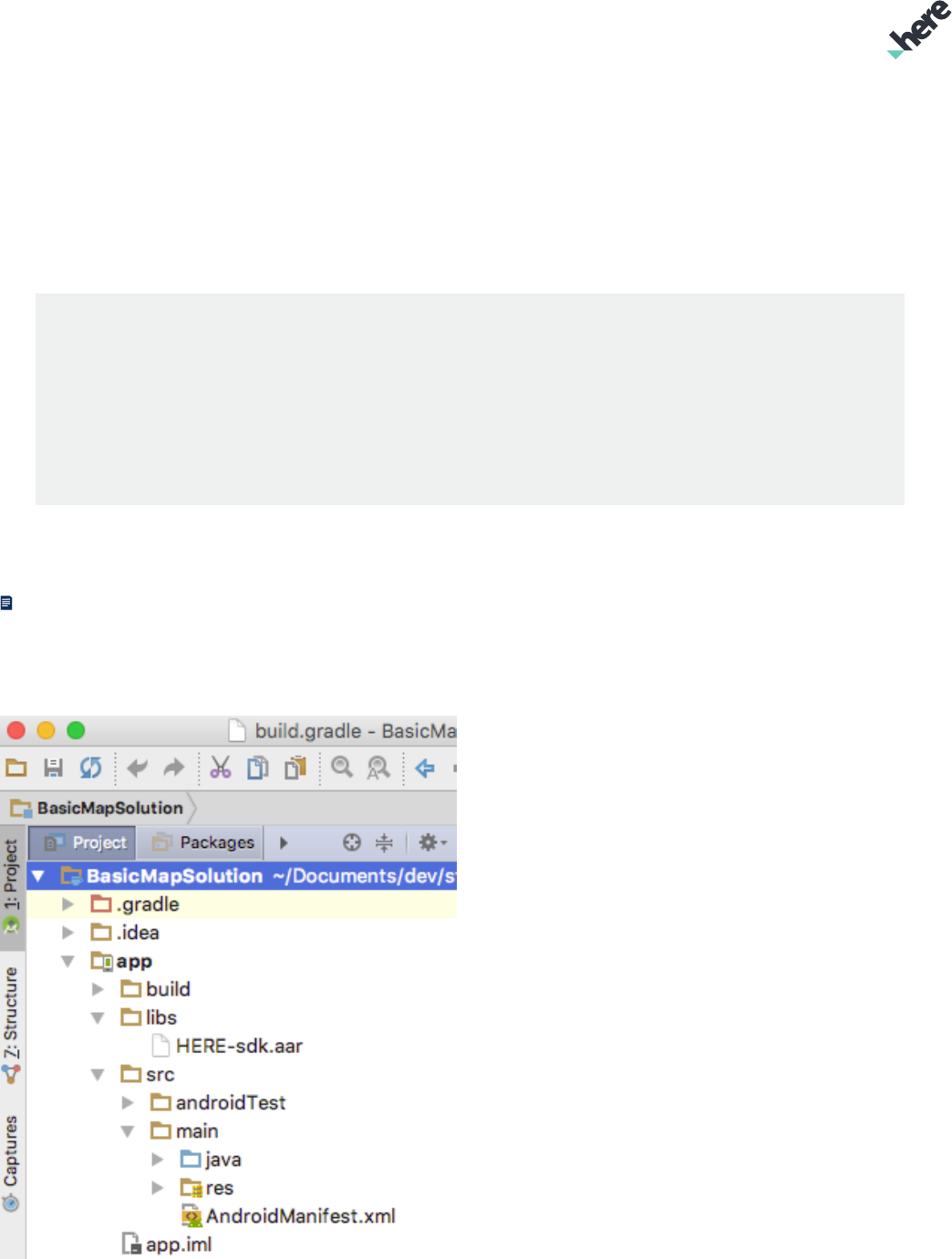
Task: Click the Copy toolbar icon
Action: click(258, 768)
